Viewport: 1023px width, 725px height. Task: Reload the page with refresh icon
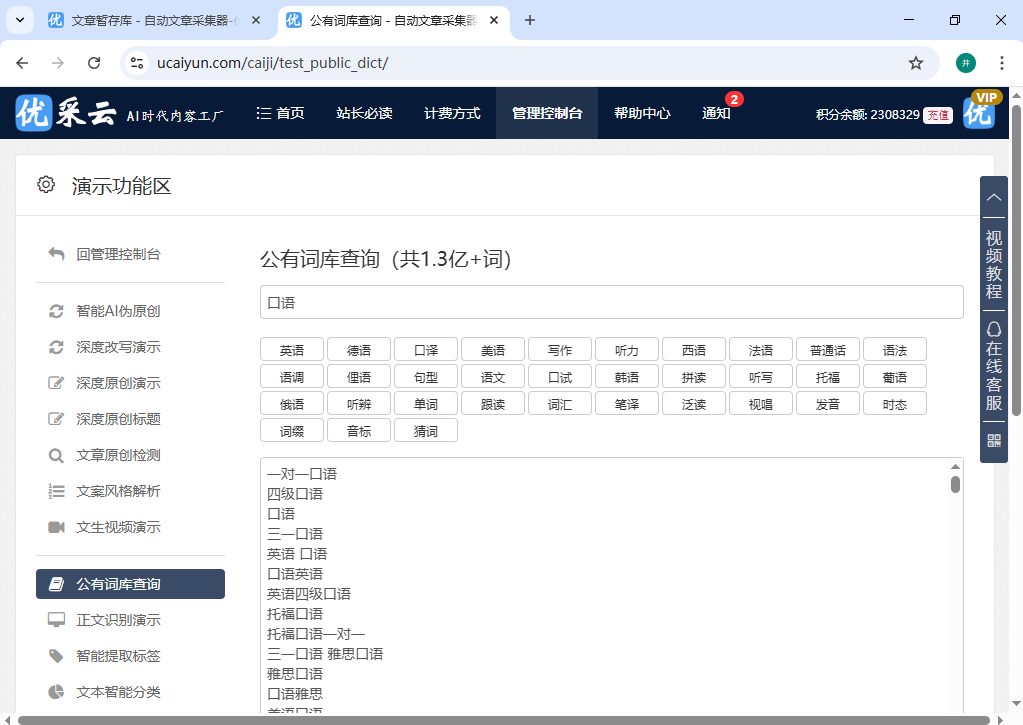tap(94, 63)
